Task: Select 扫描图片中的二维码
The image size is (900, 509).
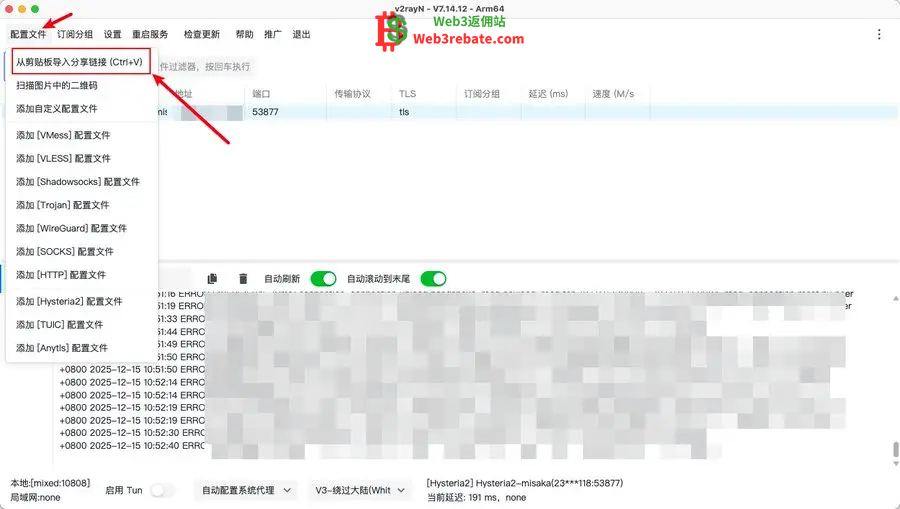Action: pos(82,86)
